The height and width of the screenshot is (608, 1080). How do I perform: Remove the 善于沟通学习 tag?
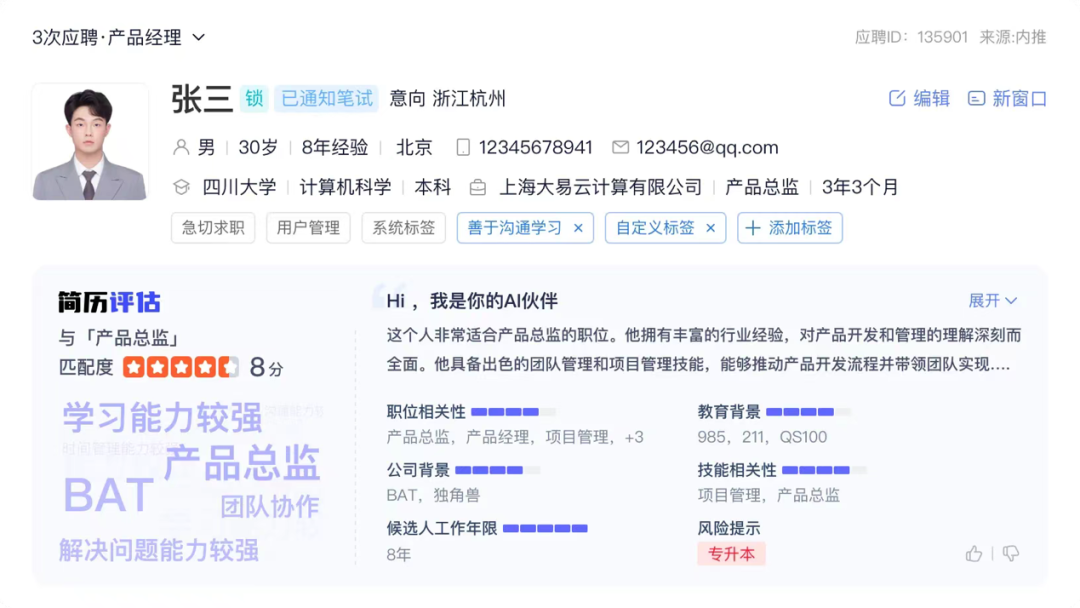578,228
